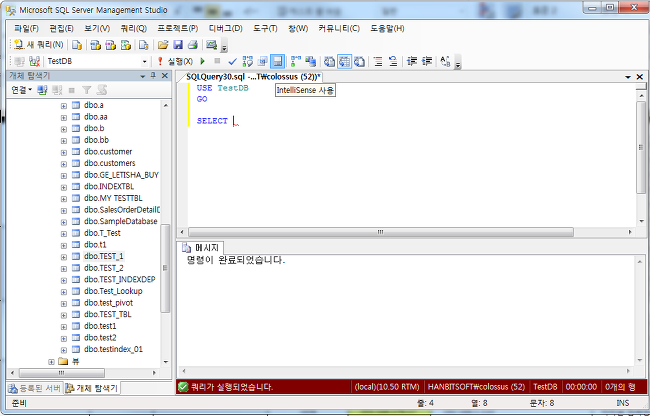Screen dimensions: 650x416
Task: Click the Object Explorer connect server icon
Action: [x=42, y=90]
